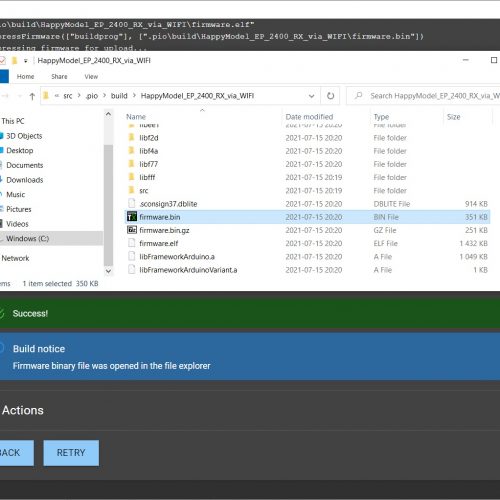The width and height of the screenshot is (500, 500).
Task: Select This PC in navigation pane
Action: click(x=13, y=121)
